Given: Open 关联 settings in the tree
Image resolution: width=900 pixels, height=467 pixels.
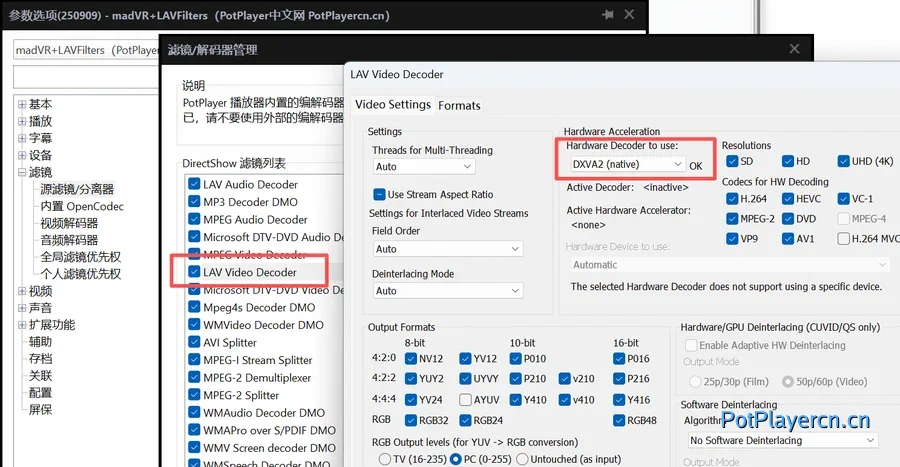Looking at the screenshot, I should [x=40, y=376].
